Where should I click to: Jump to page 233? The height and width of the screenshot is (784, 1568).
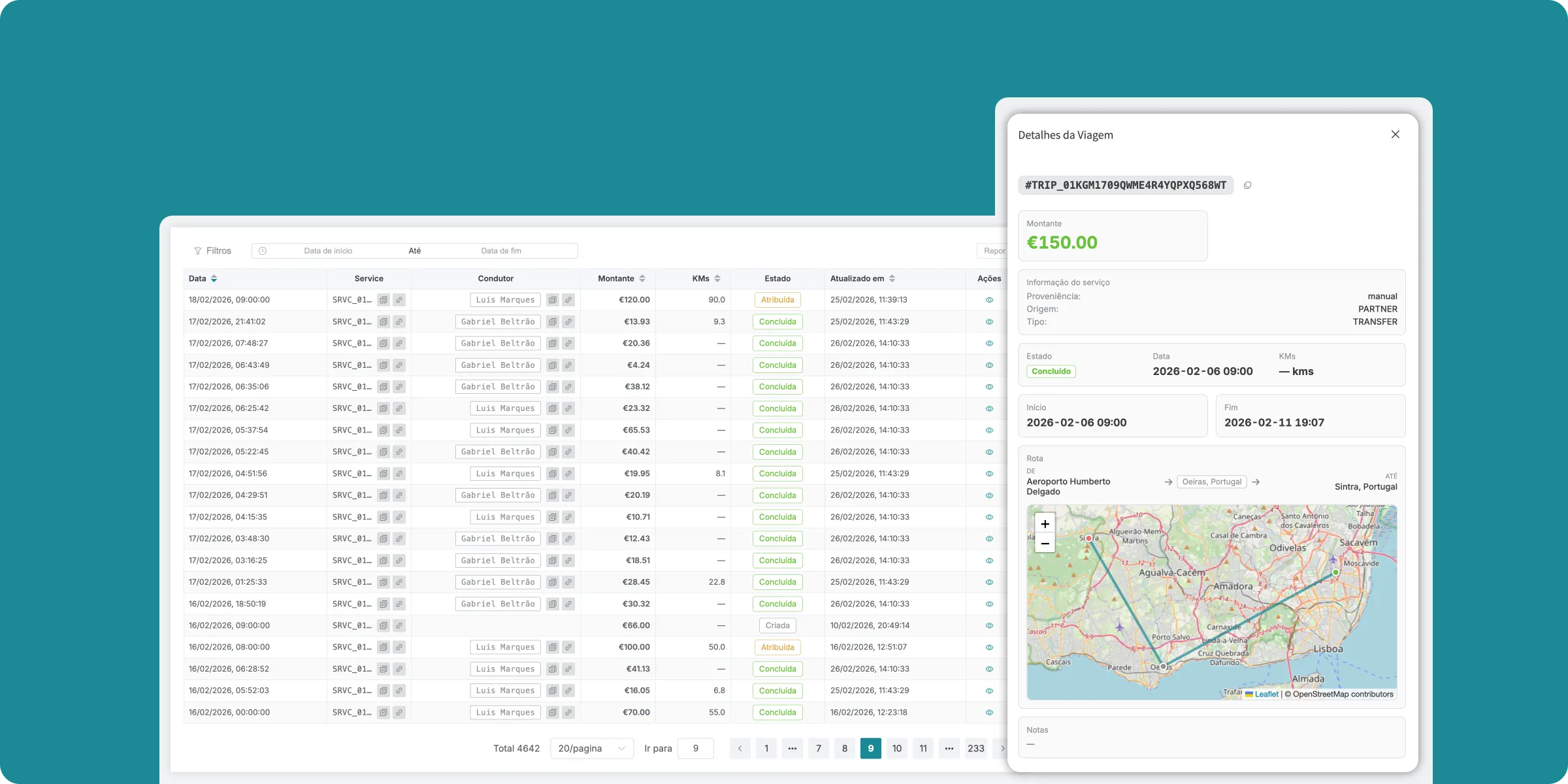pos(975,748)
